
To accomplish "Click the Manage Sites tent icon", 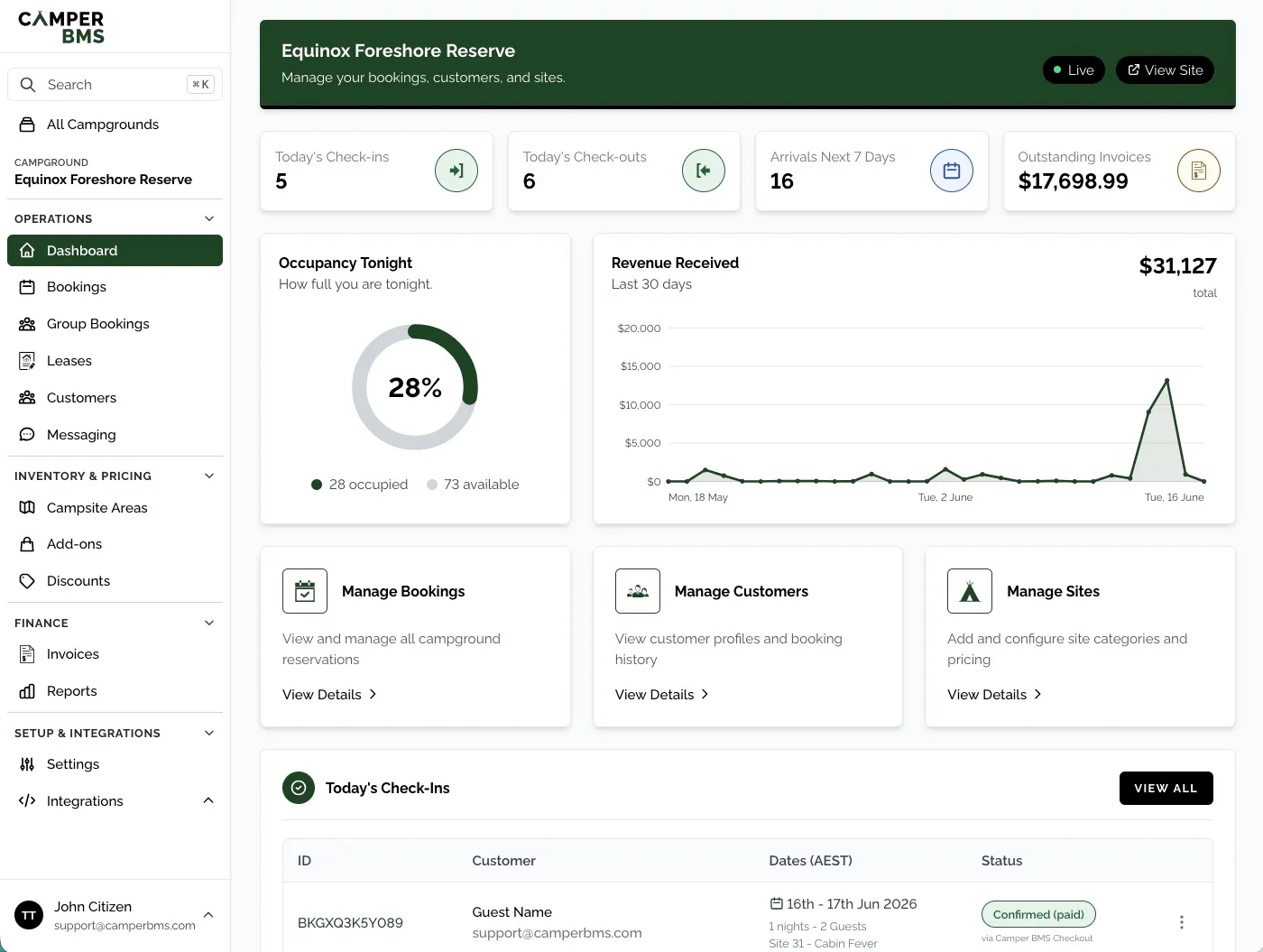I will click(970, 591).
